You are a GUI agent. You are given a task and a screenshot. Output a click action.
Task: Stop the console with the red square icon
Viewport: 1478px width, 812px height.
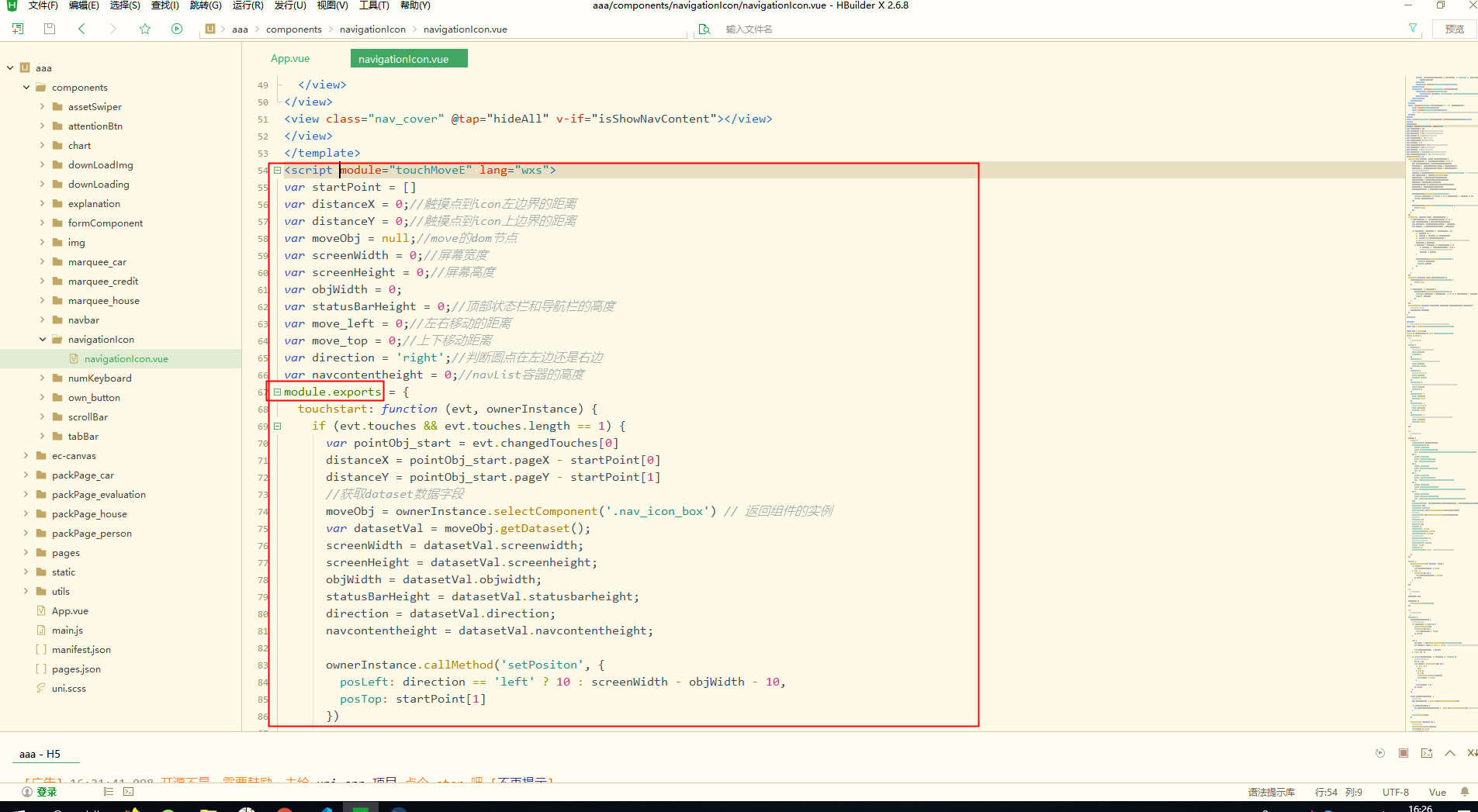[x=1403, y=753]
